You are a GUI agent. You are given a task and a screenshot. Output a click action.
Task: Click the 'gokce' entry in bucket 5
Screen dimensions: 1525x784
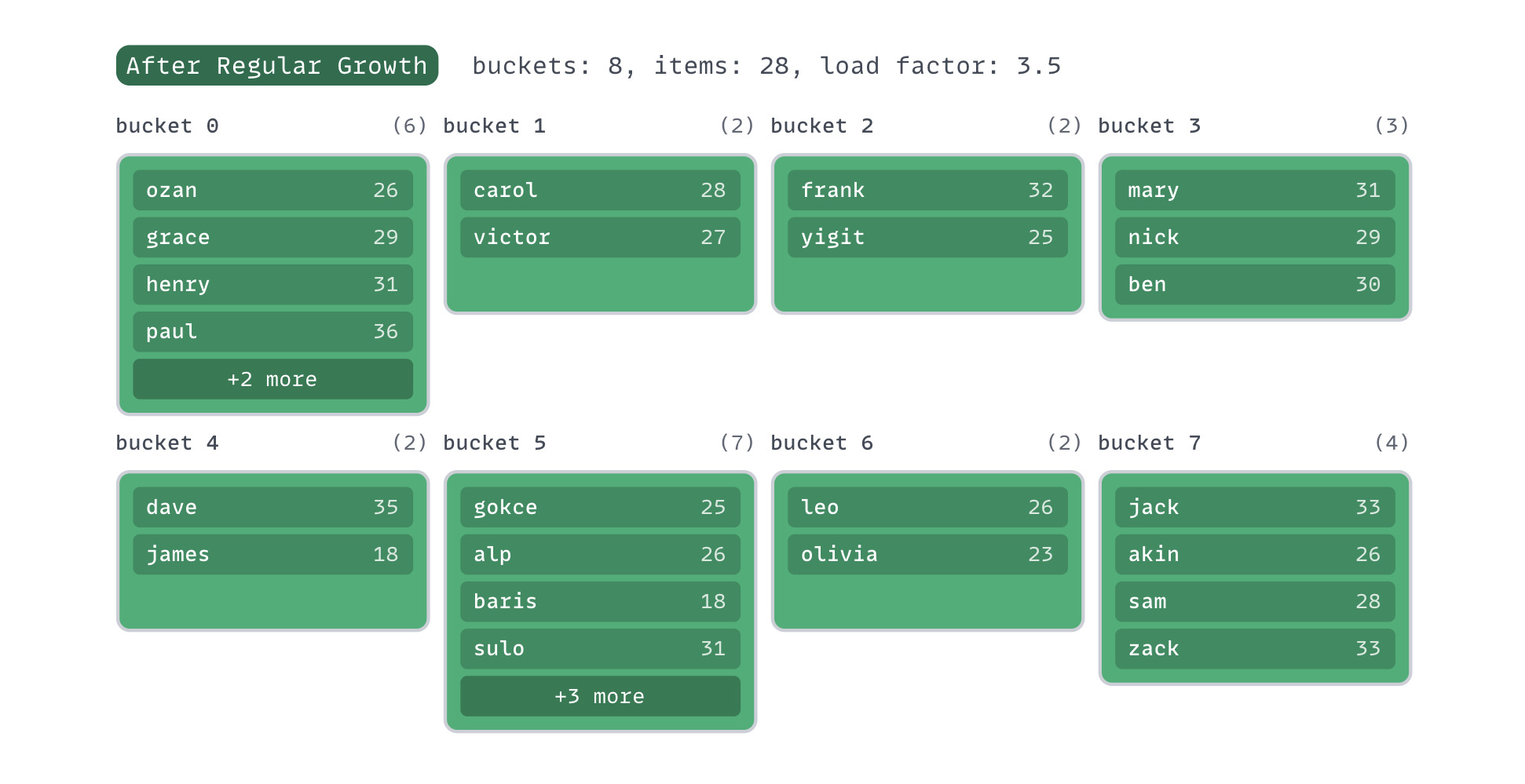[600, 507]
